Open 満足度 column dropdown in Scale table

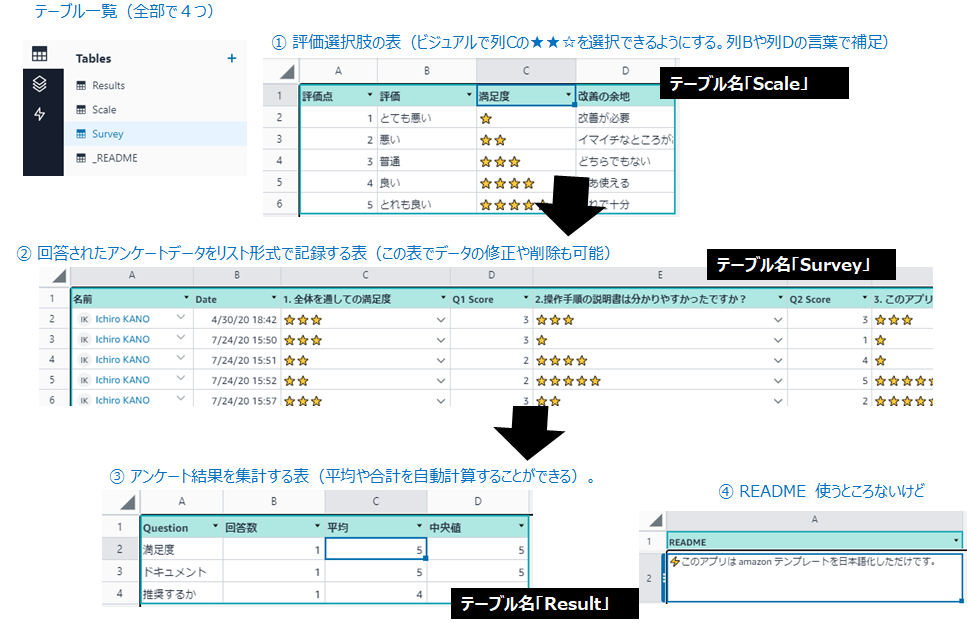tap(568, 95)
